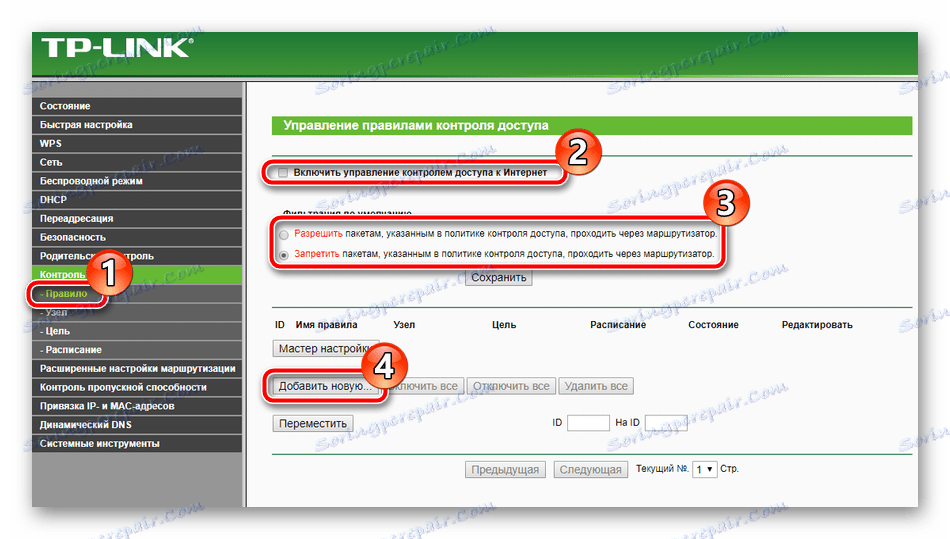Click the TP-LINK logo
This screenshot has height=539, width=950.
coord(117,48)
